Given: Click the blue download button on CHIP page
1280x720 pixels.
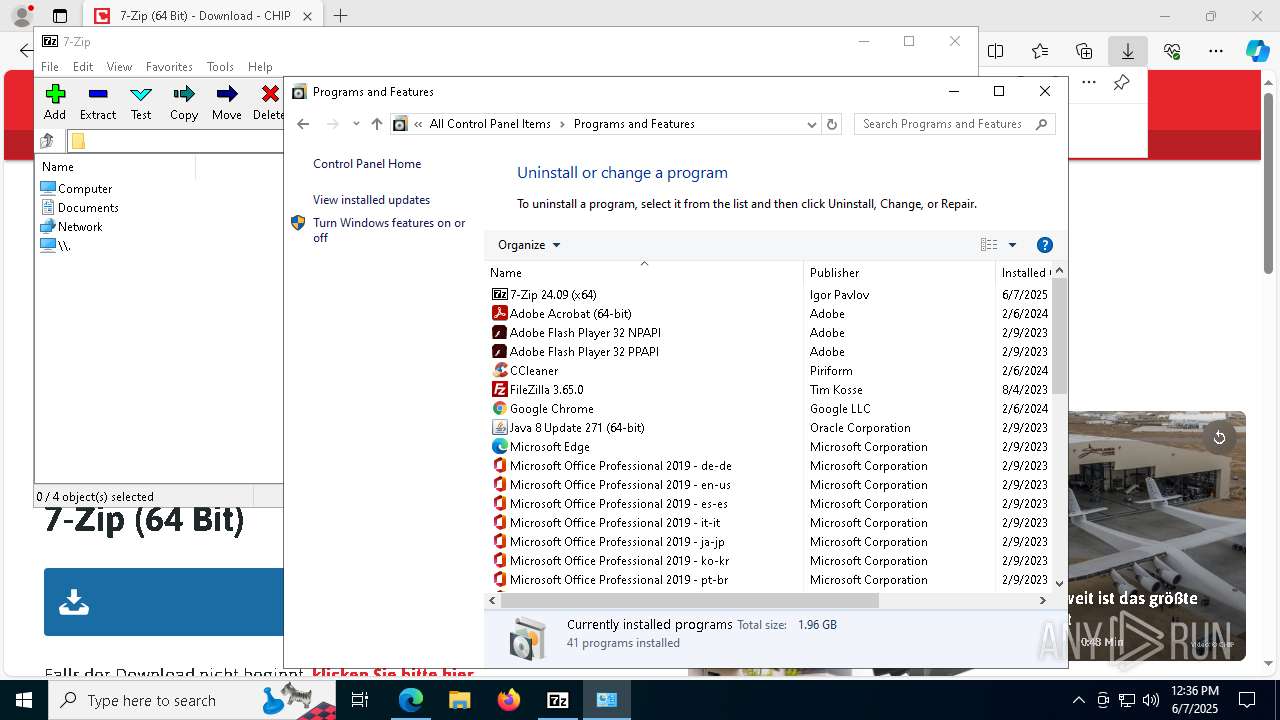Looking at the screenshot, I should coord(163,602).
